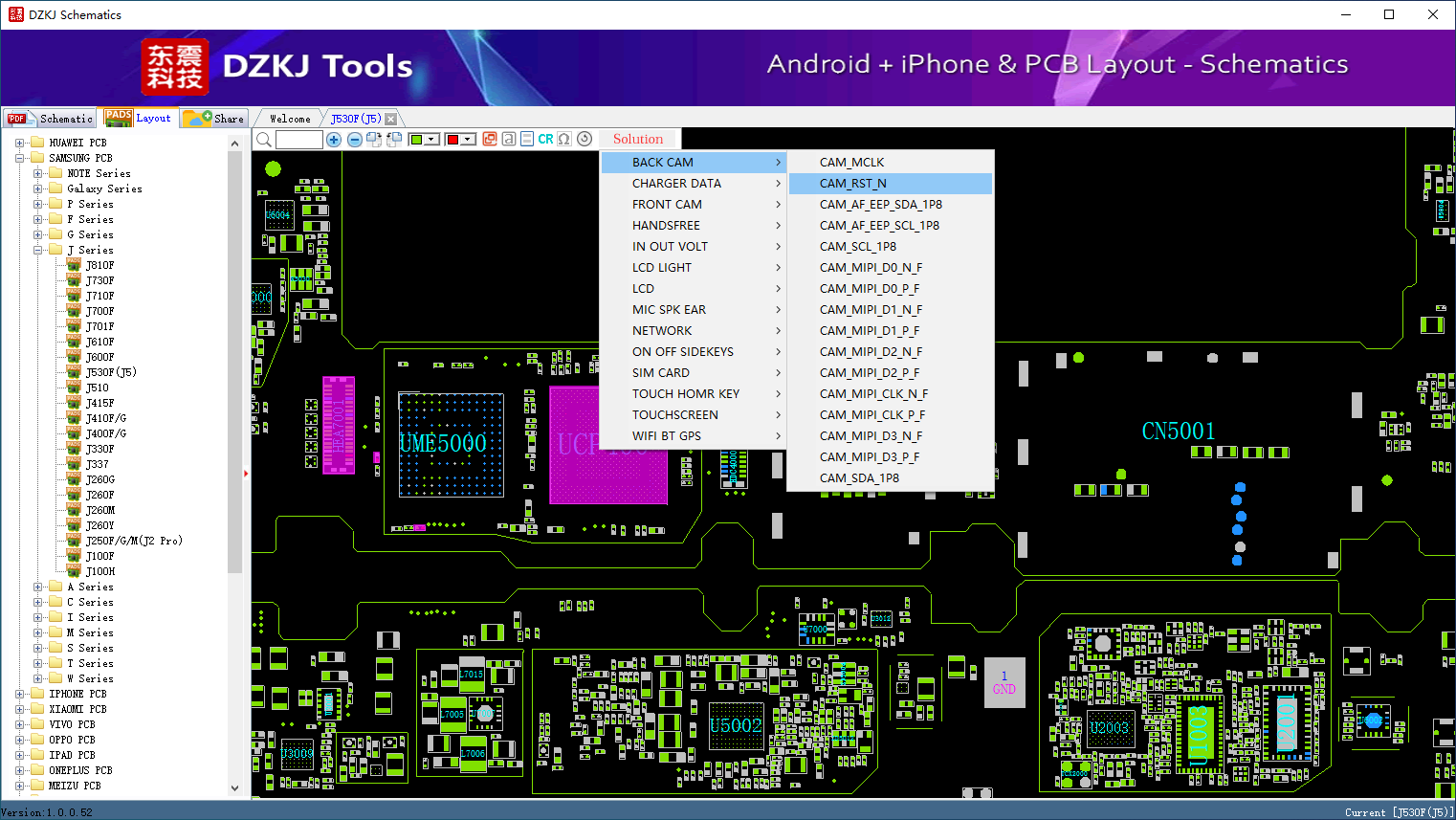
Task: Open IN OUT VOLT submenu
Action: click(x=695, y=247)
